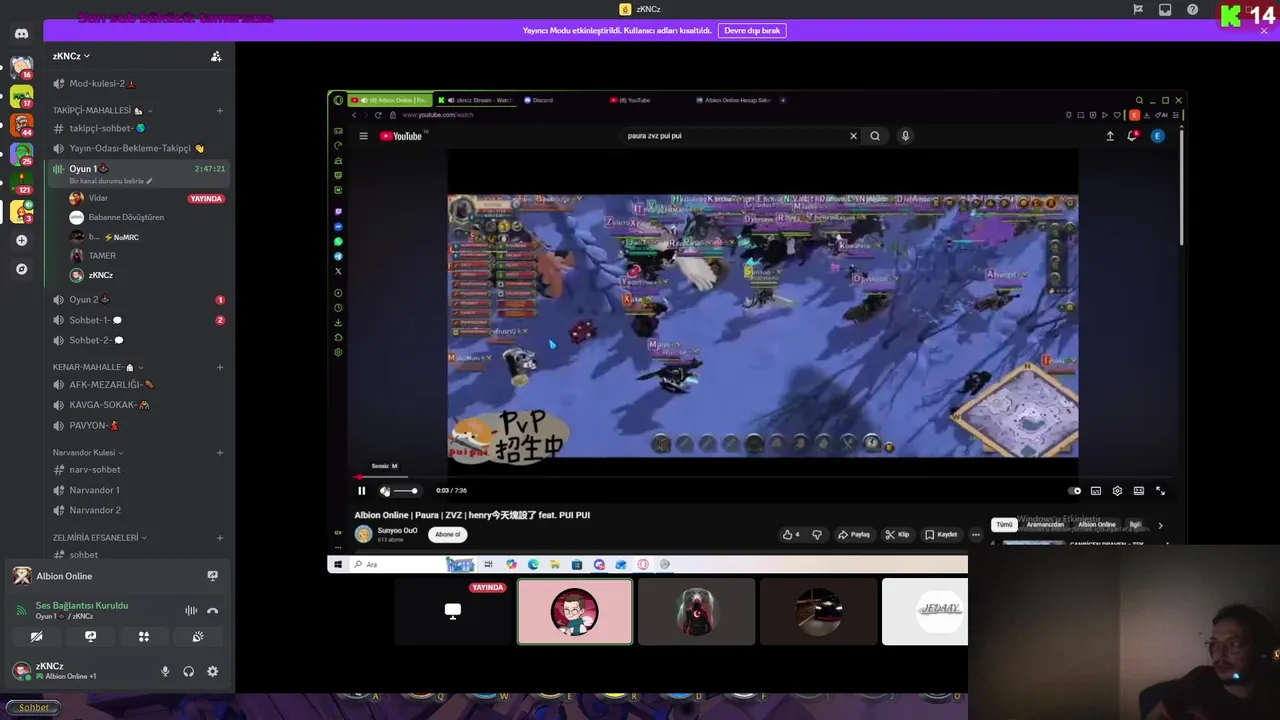This screenshot has height=720, width=1280.
Task: Open the takipçi-sohbet text channel
Action: coord(140,128)
